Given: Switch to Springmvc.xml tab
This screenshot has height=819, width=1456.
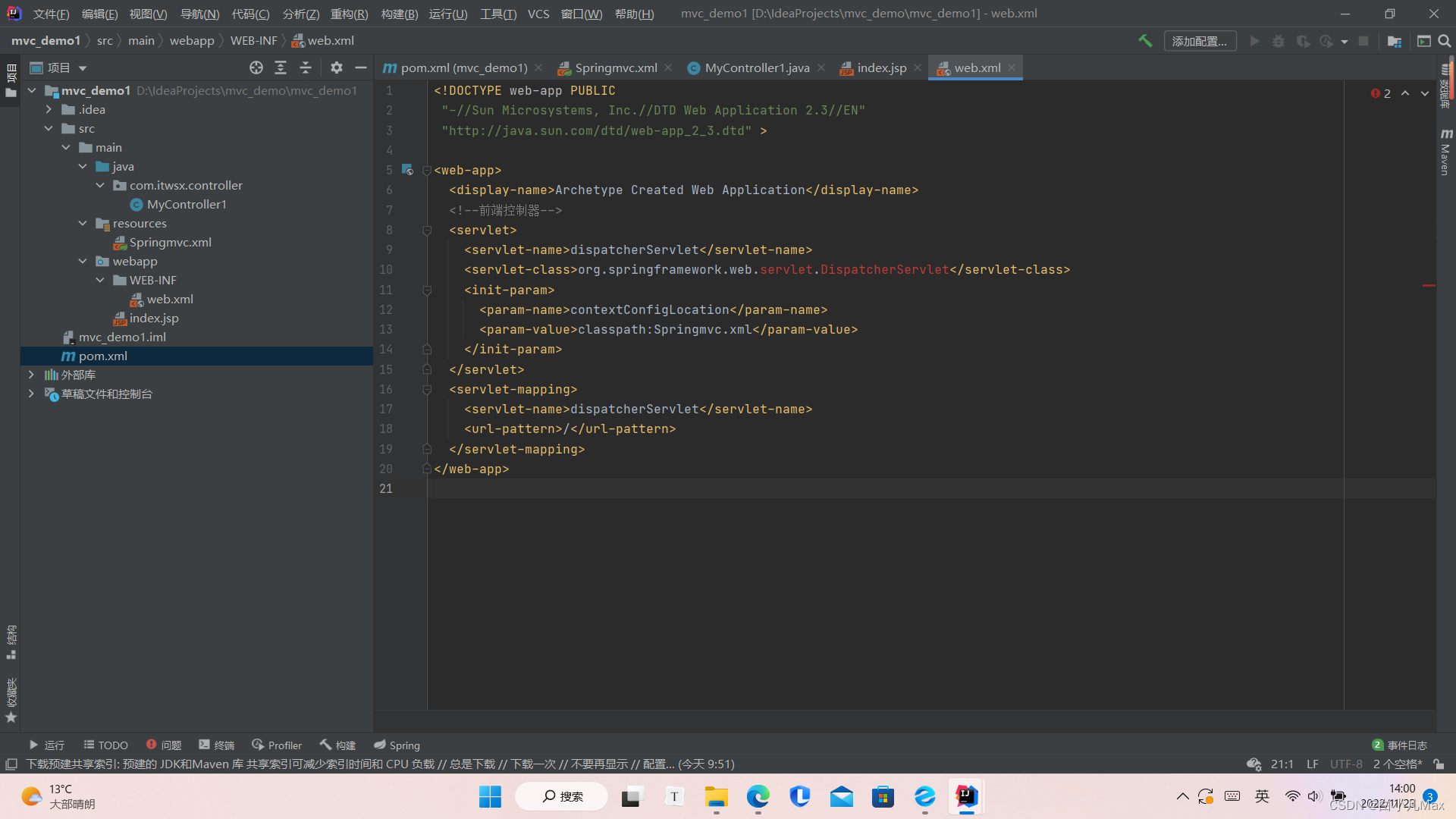Looking at the screenshot, I should pos(615,67).
